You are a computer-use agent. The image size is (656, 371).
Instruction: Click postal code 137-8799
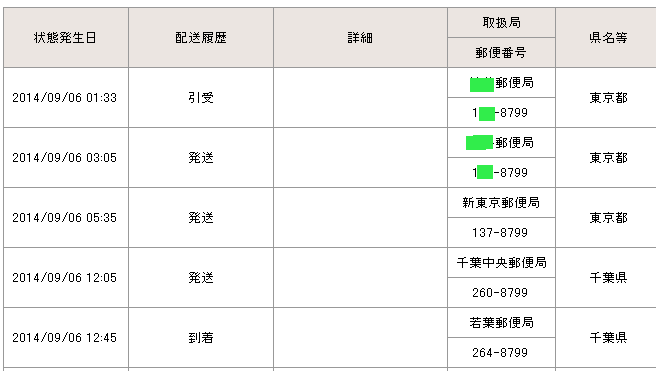(x=502, y=233)
